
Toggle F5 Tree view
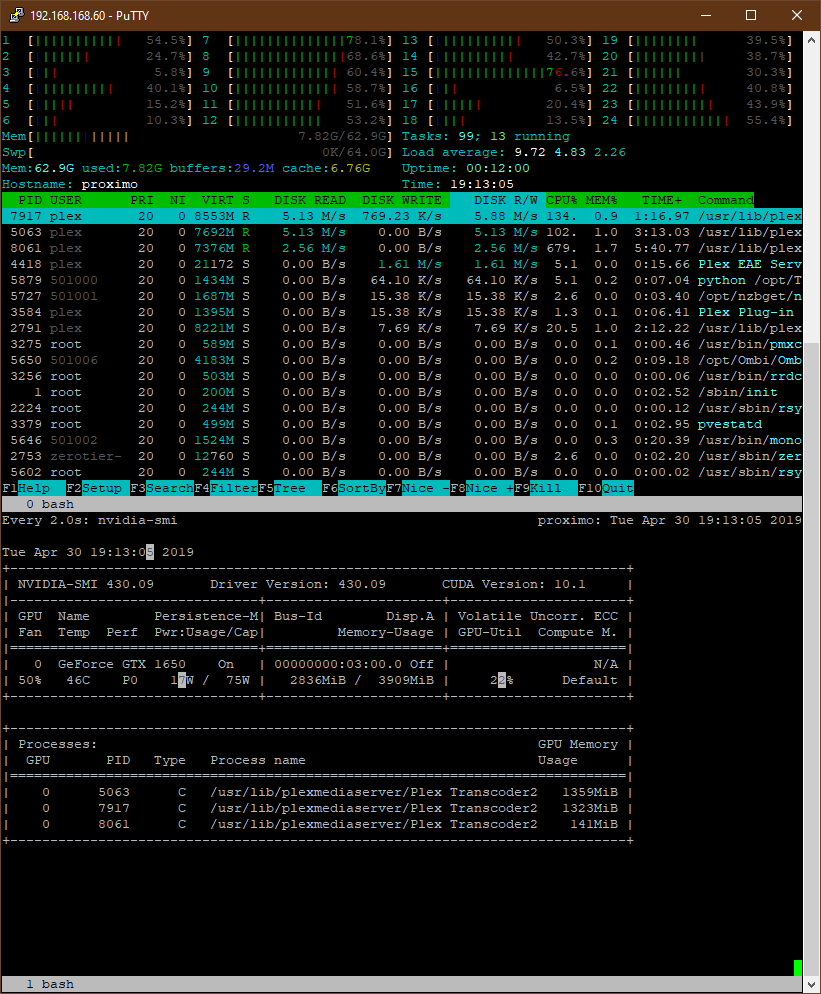pyautogui.click(x=290, y=488)
